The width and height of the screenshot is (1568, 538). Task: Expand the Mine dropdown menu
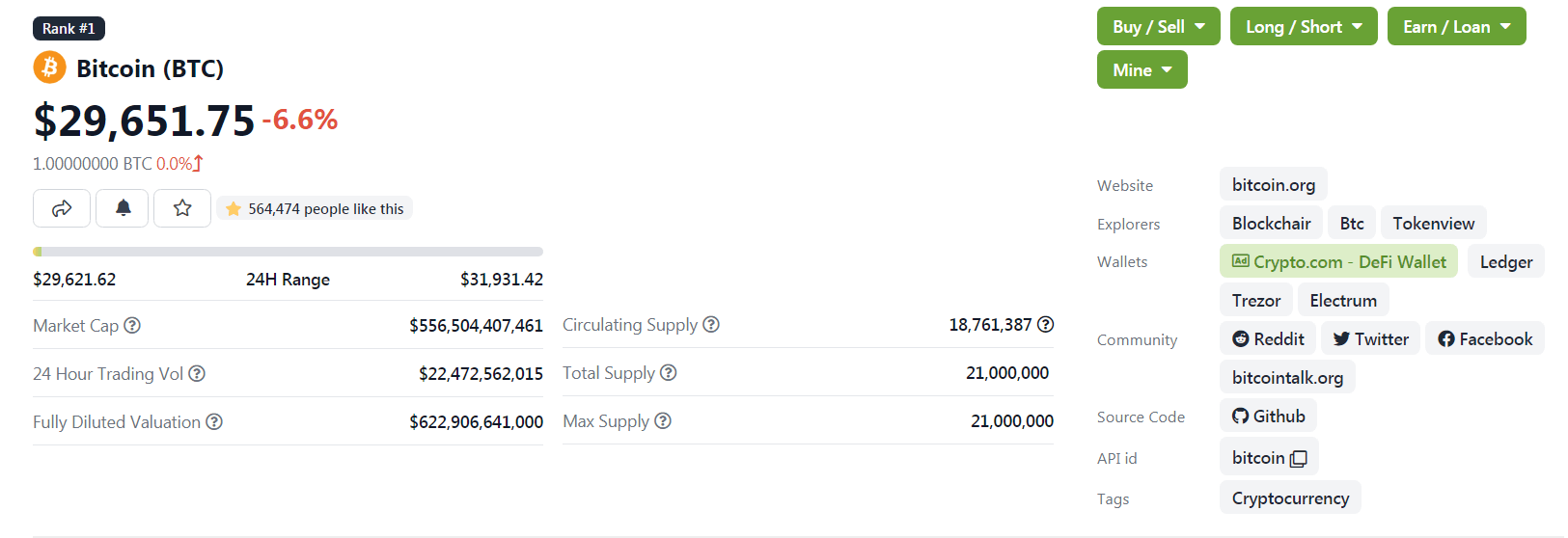(x=1142, y=70)
